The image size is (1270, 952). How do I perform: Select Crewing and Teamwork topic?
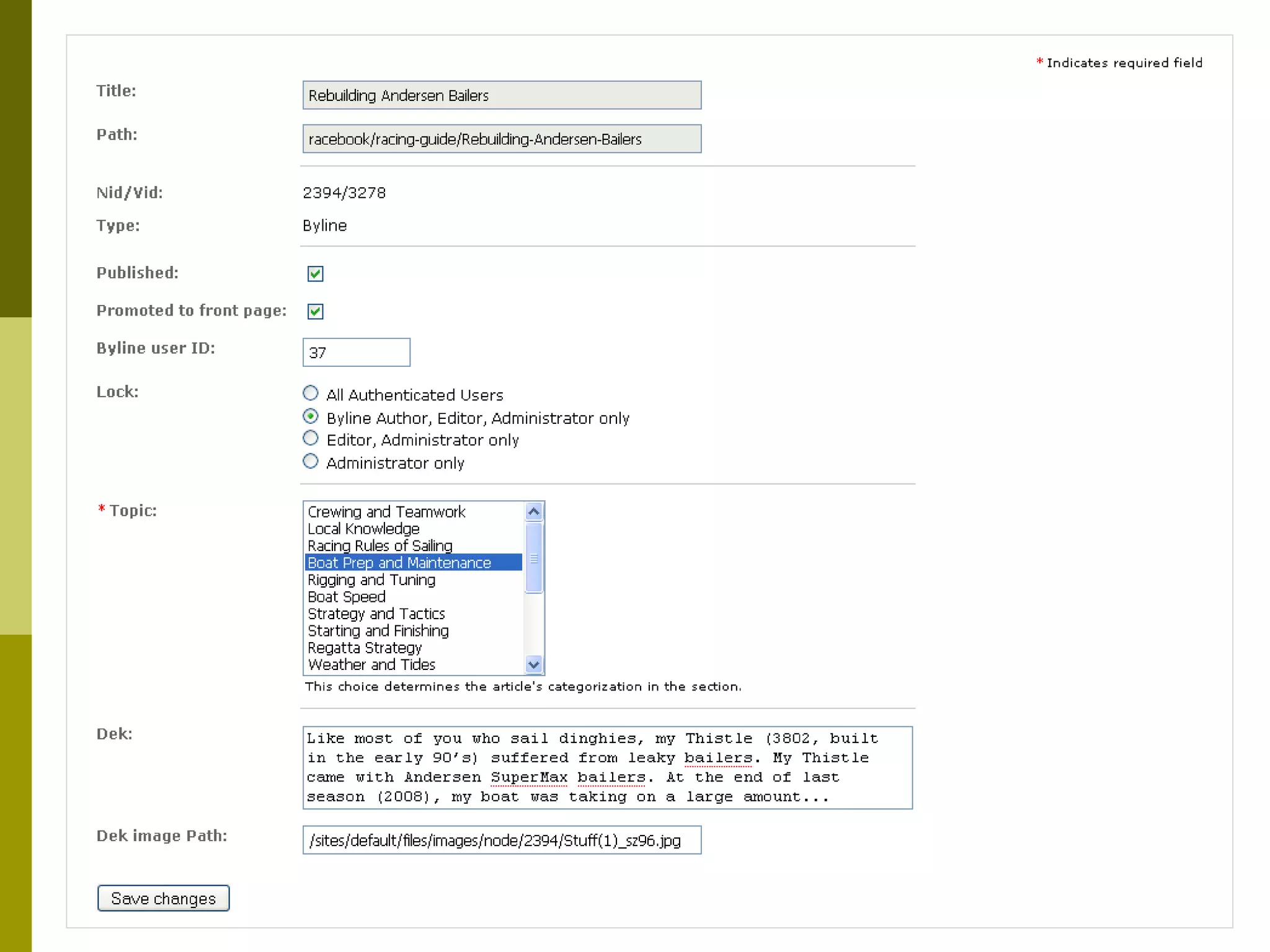coord(386,512)
